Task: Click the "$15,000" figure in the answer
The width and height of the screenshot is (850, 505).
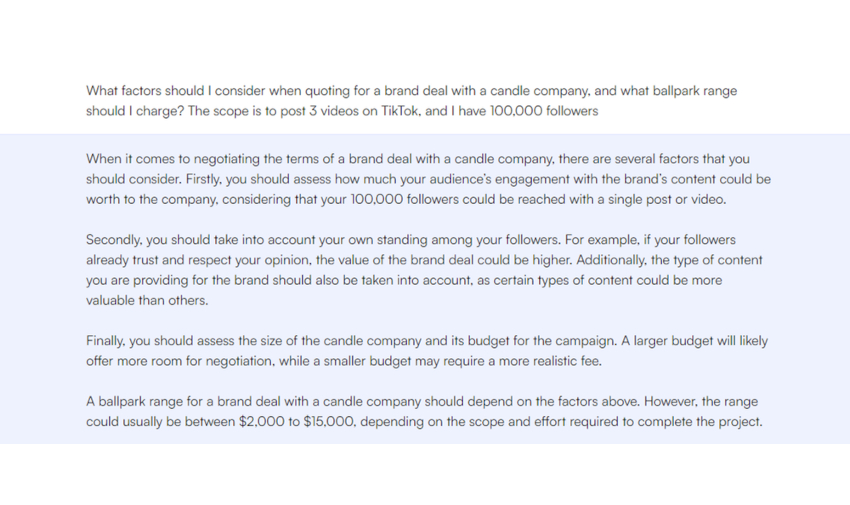Action: click(329, 421)
